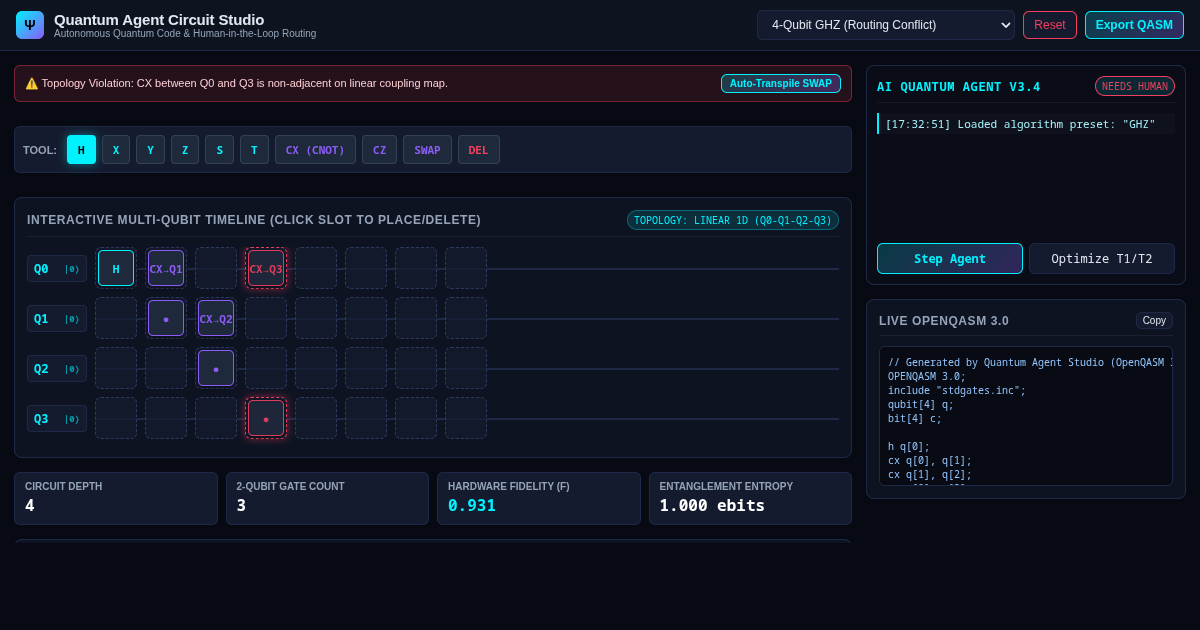Click the Entanglement Entropy 1.000 ebits value
This screenshot has width=1200, height=630.
tap(712, 505)
